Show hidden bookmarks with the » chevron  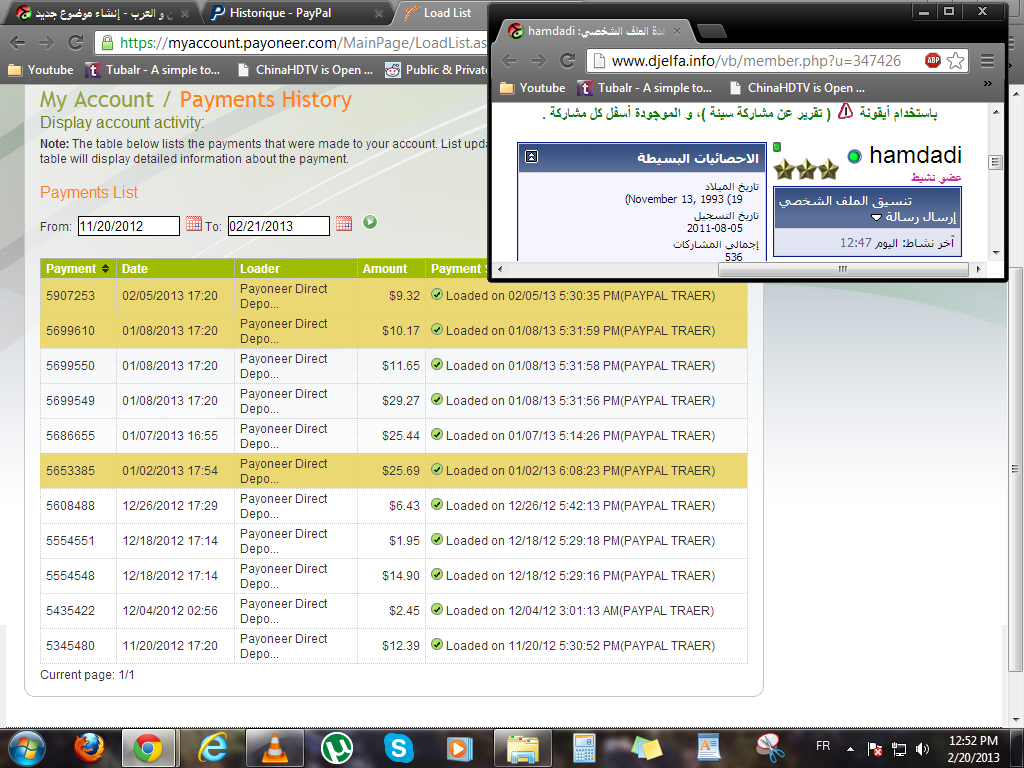pyautogui.click(x=987, y=84)
